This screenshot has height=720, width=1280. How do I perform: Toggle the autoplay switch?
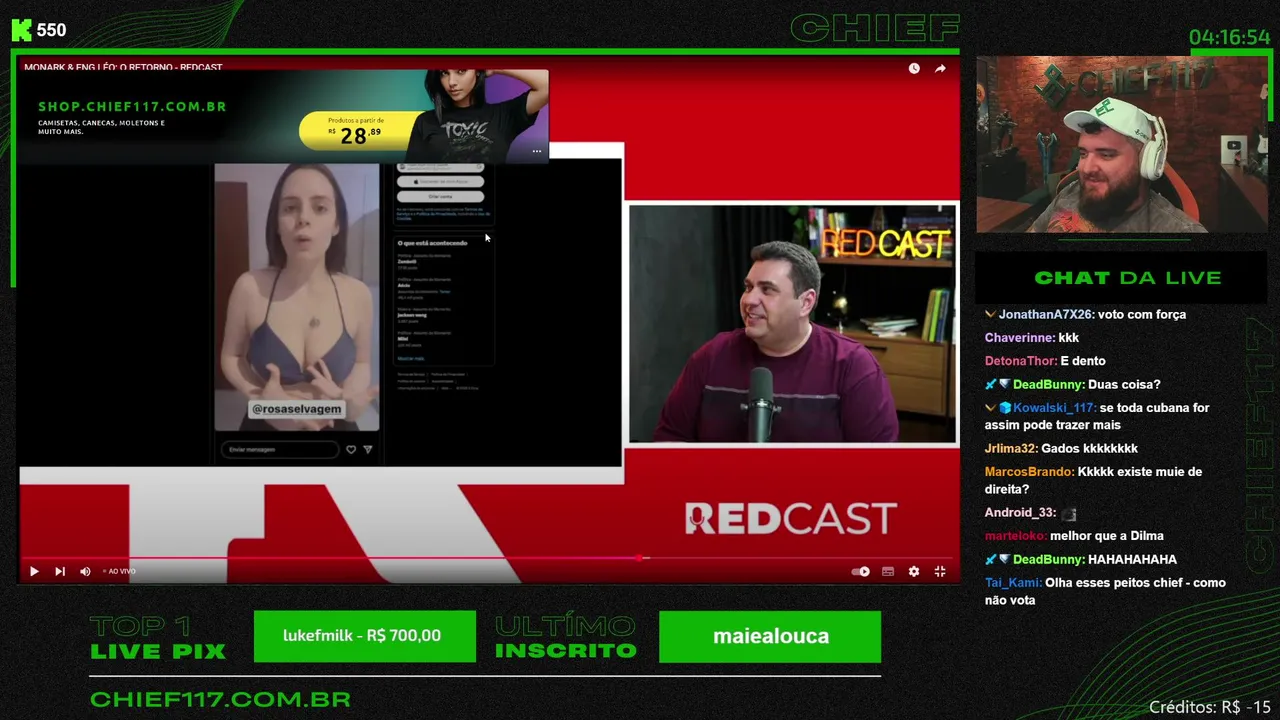[860, 571]
